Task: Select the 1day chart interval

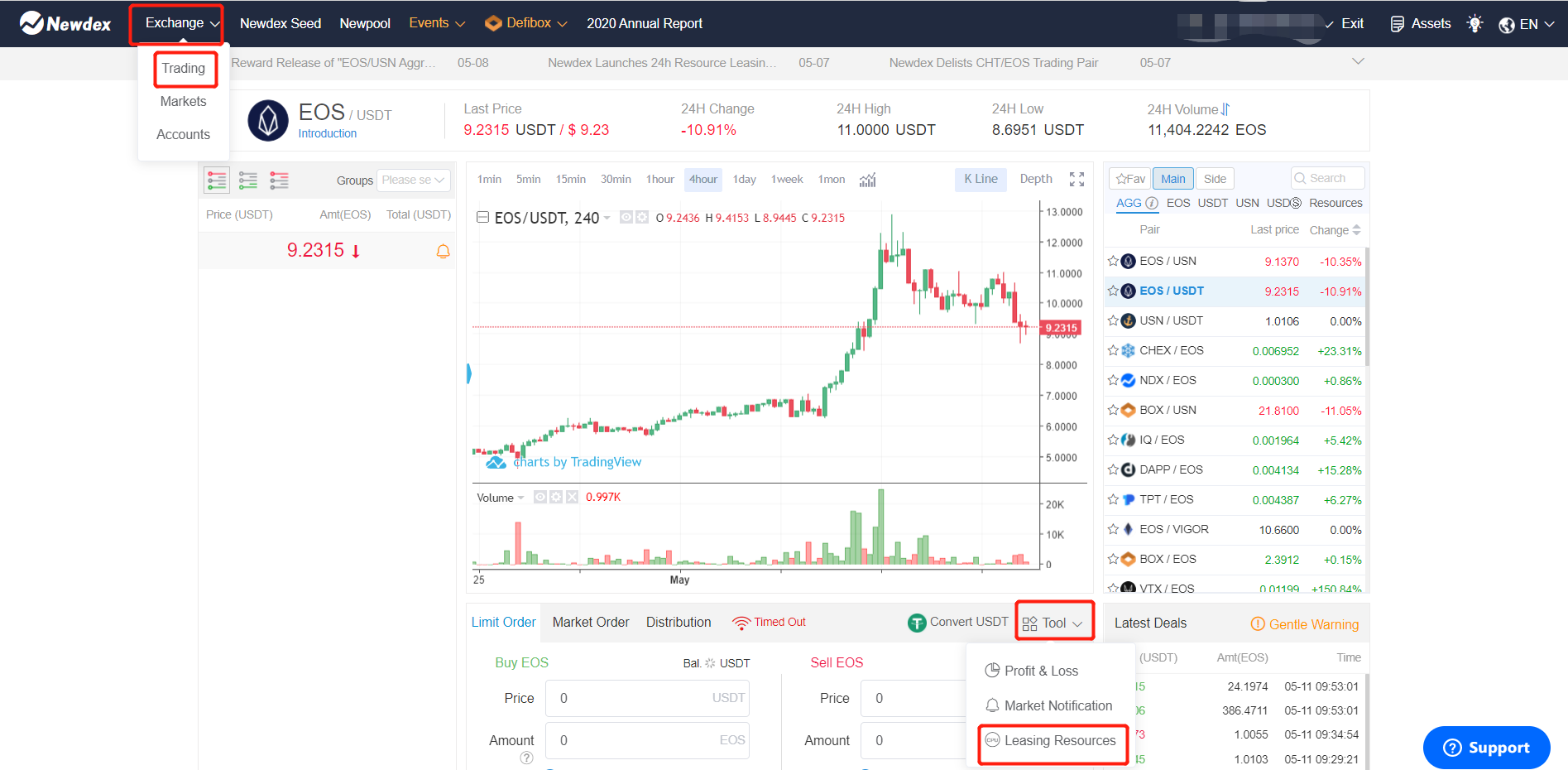Action: 745,179
